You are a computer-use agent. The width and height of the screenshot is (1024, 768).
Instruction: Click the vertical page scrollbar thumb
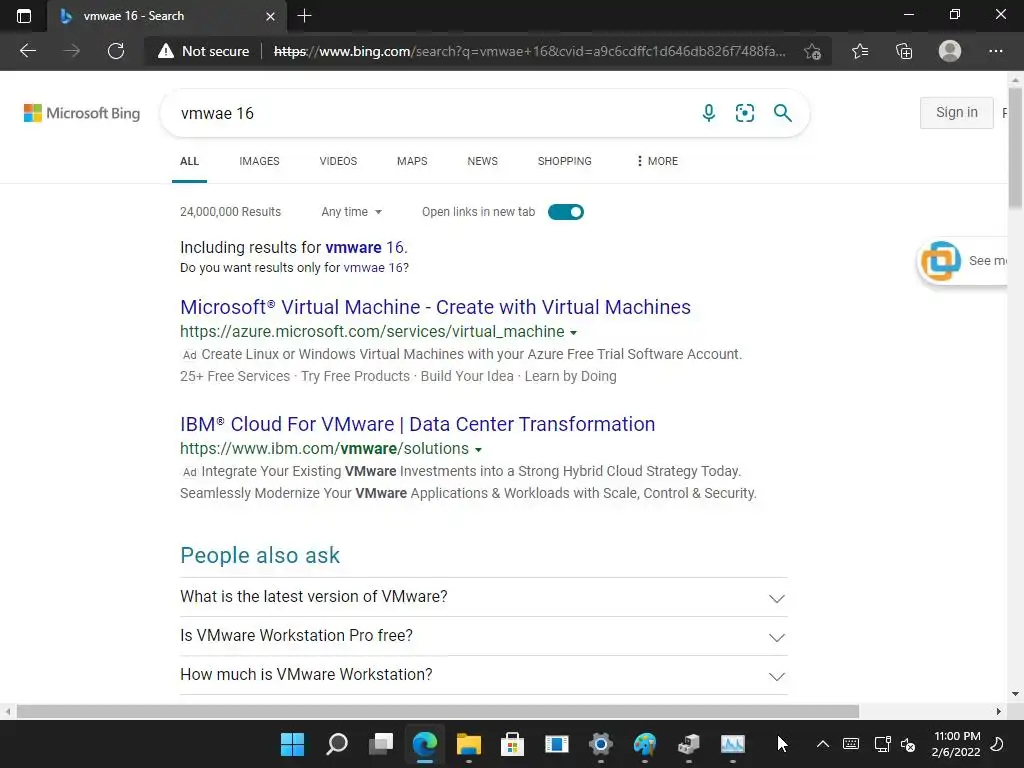coord(1016,150)
